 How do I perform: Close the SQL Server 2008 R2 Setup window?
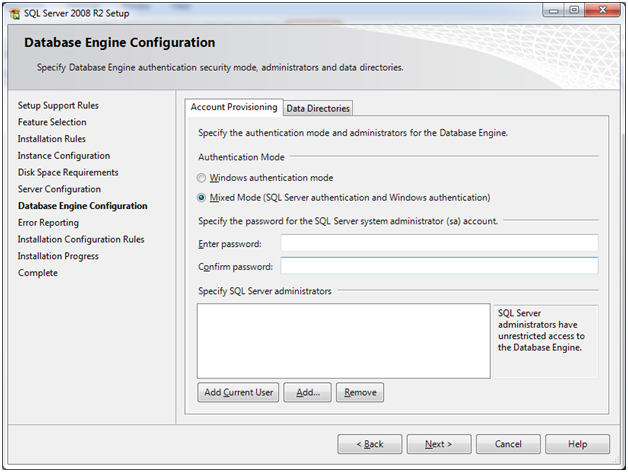[x=601, y=10]
